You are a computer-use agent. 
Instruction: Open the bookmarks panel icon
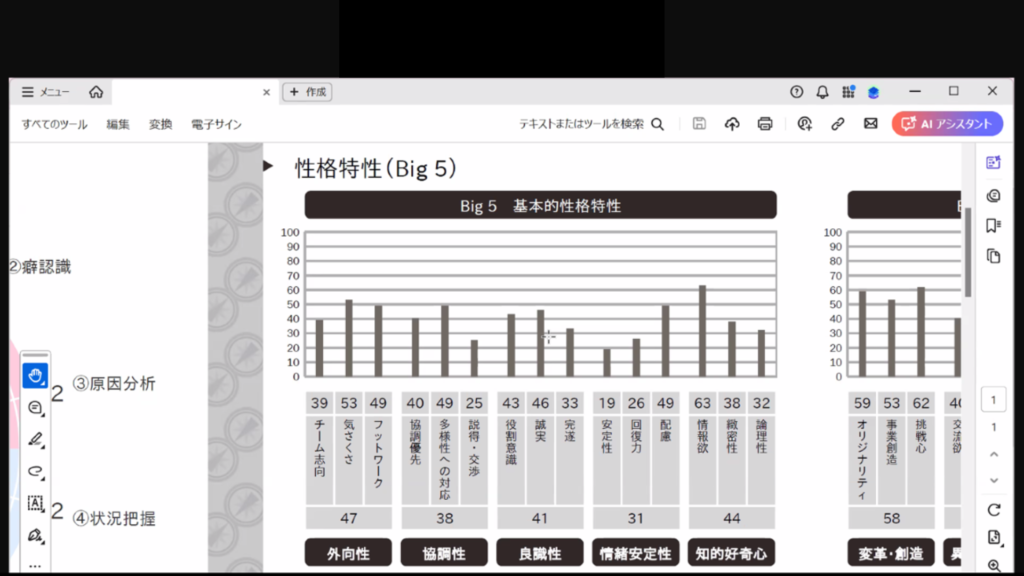pos(993,225)
